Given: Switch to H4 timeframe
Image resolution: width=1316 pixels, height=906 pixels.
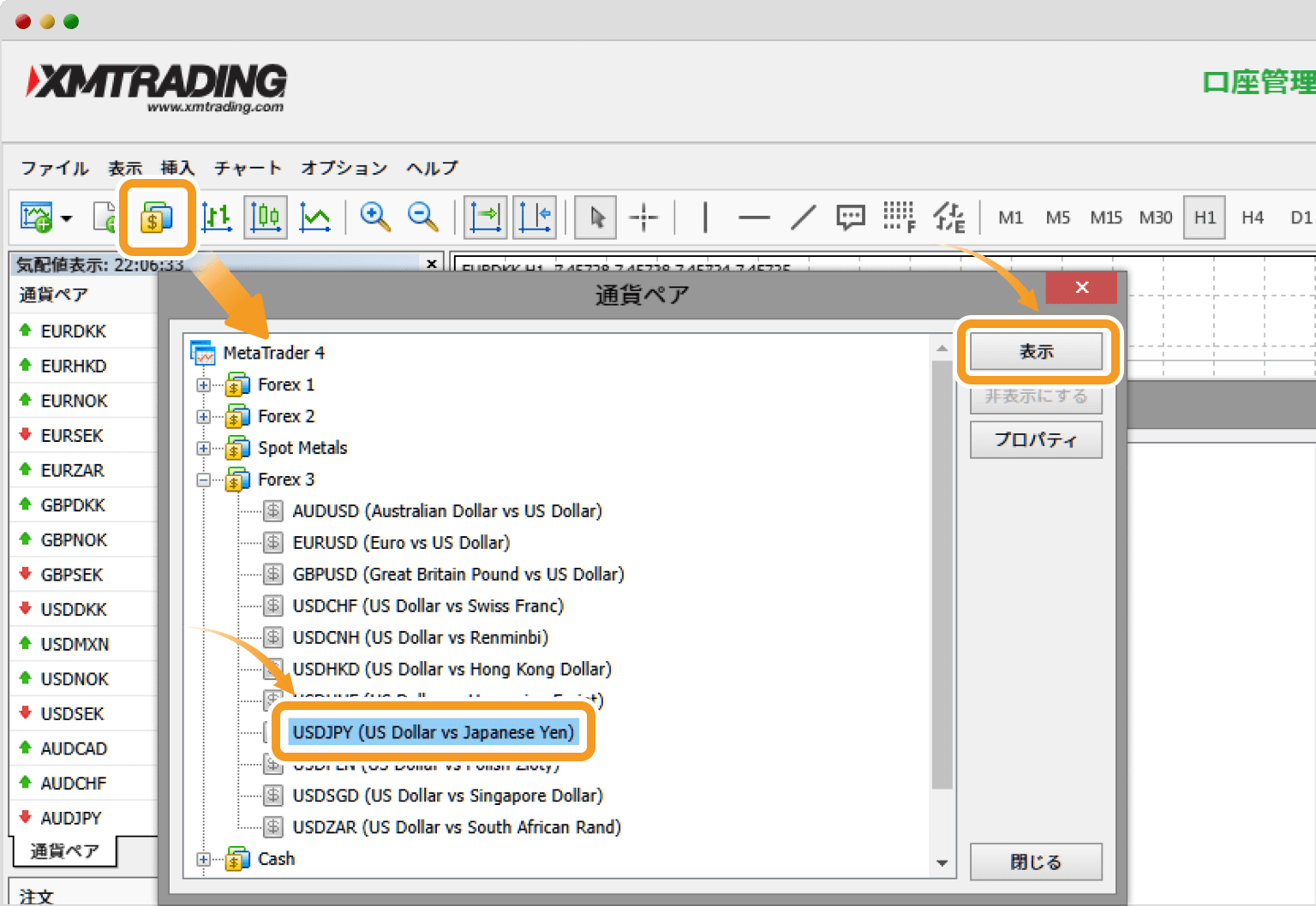Looking at the screenshot, I should click(x=1253, y=218).
